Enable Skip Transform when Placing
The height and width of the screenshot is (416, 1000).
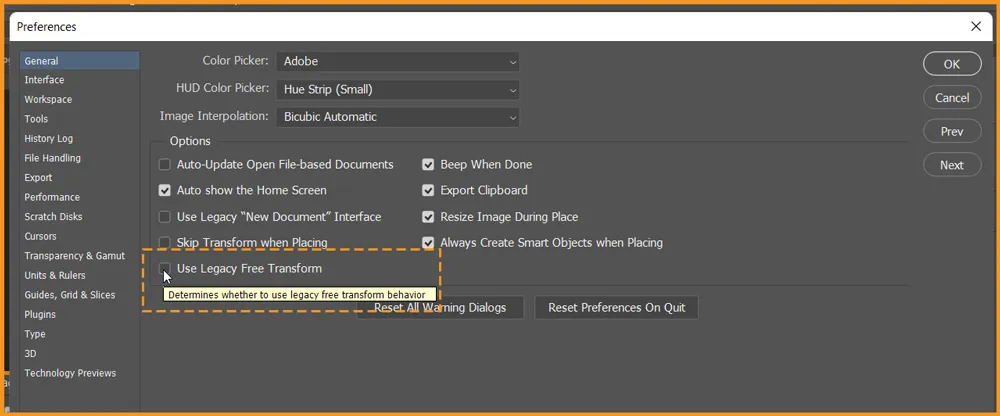pyautogui.click(x=165, y=243)
